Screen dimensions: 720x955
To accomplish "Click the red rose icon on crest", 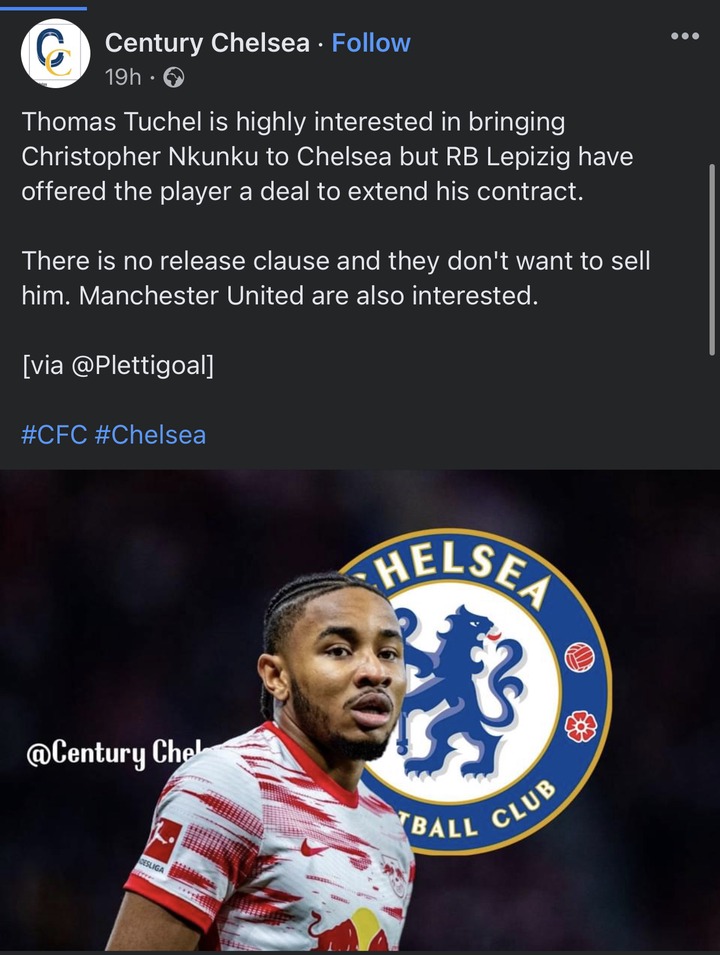I will 581,726.
